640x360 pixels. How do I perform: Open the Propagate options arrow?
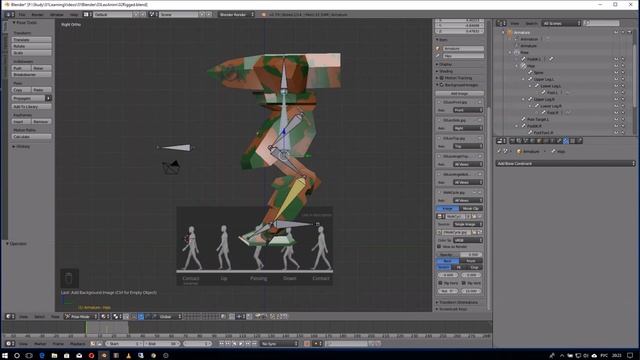(x=48, y=98)
